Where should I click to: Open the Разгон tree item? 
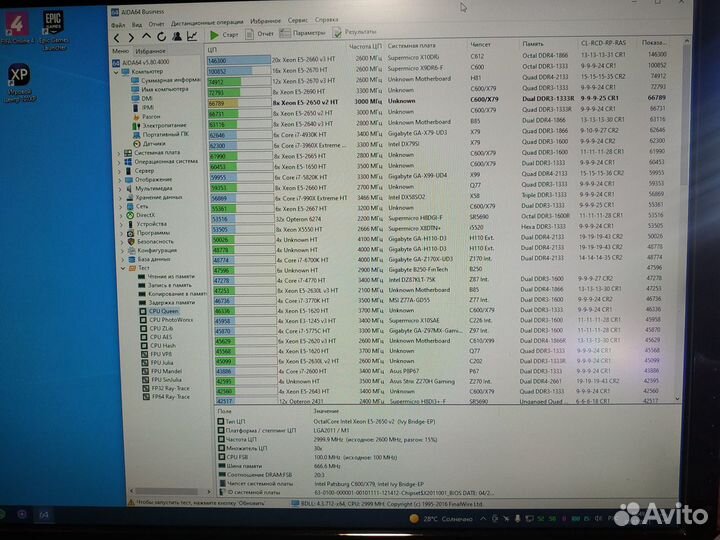pyautogui.click(x=146, y=117)
